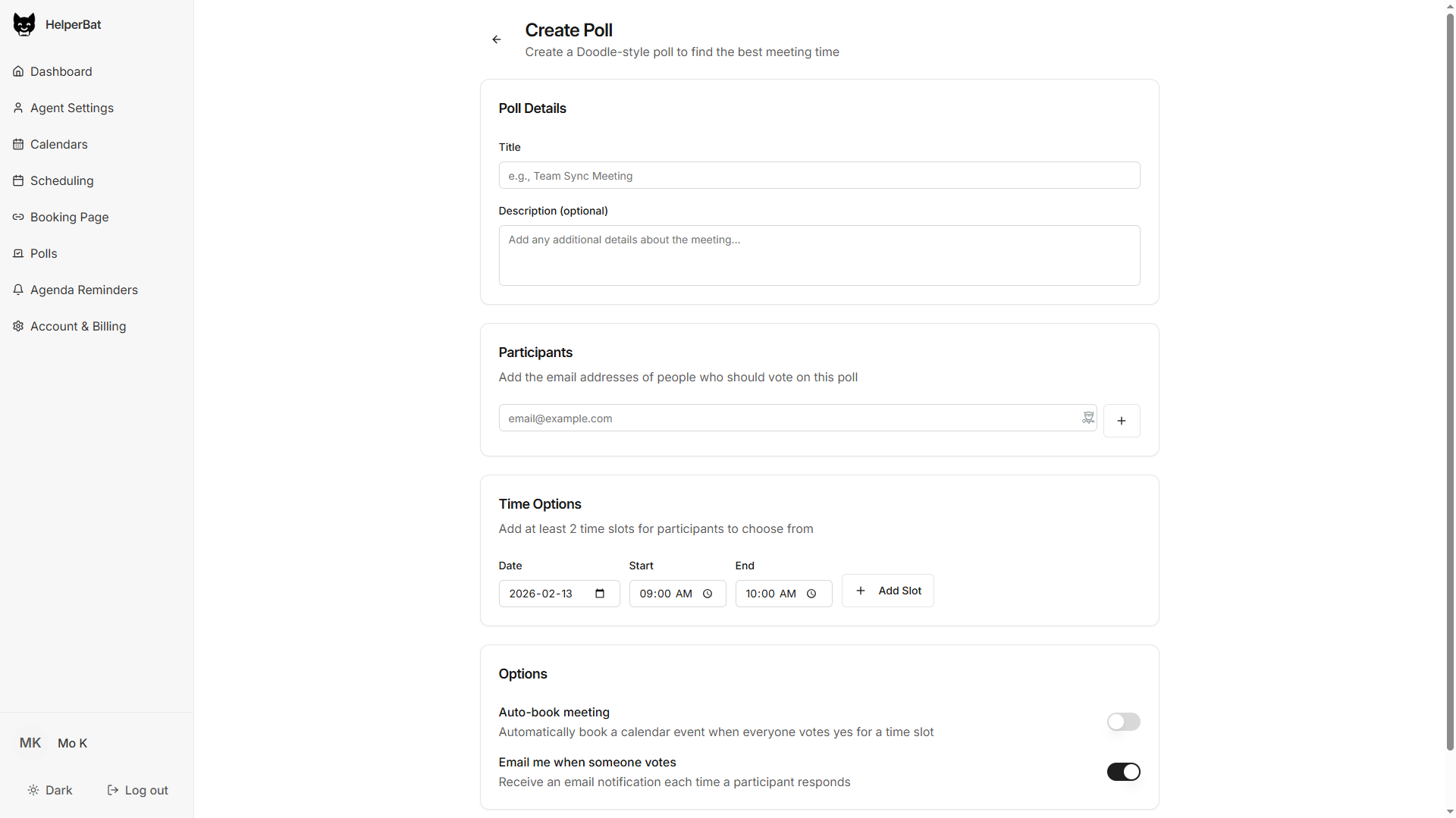Switch to Dark mode
Image resolution: width=1456 pixels, height=818 pixels.
click(51, 790)
